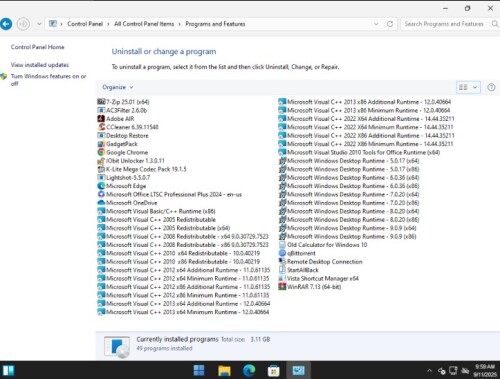Click the taskbar clock and date
This screenshot has width=500, height=379.
[x=485, y=370]
